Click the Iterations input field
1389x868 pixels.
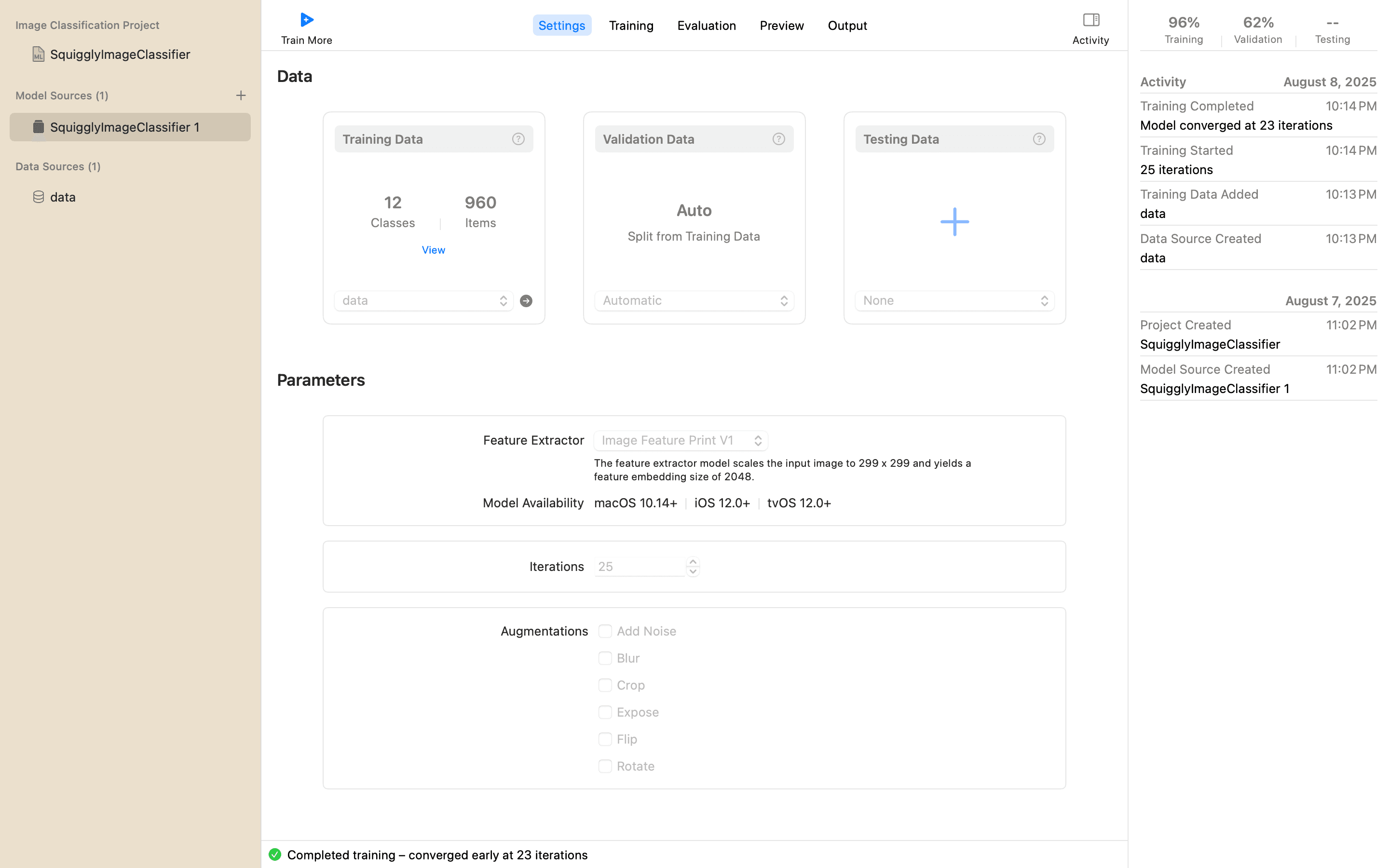coord(640,567)
